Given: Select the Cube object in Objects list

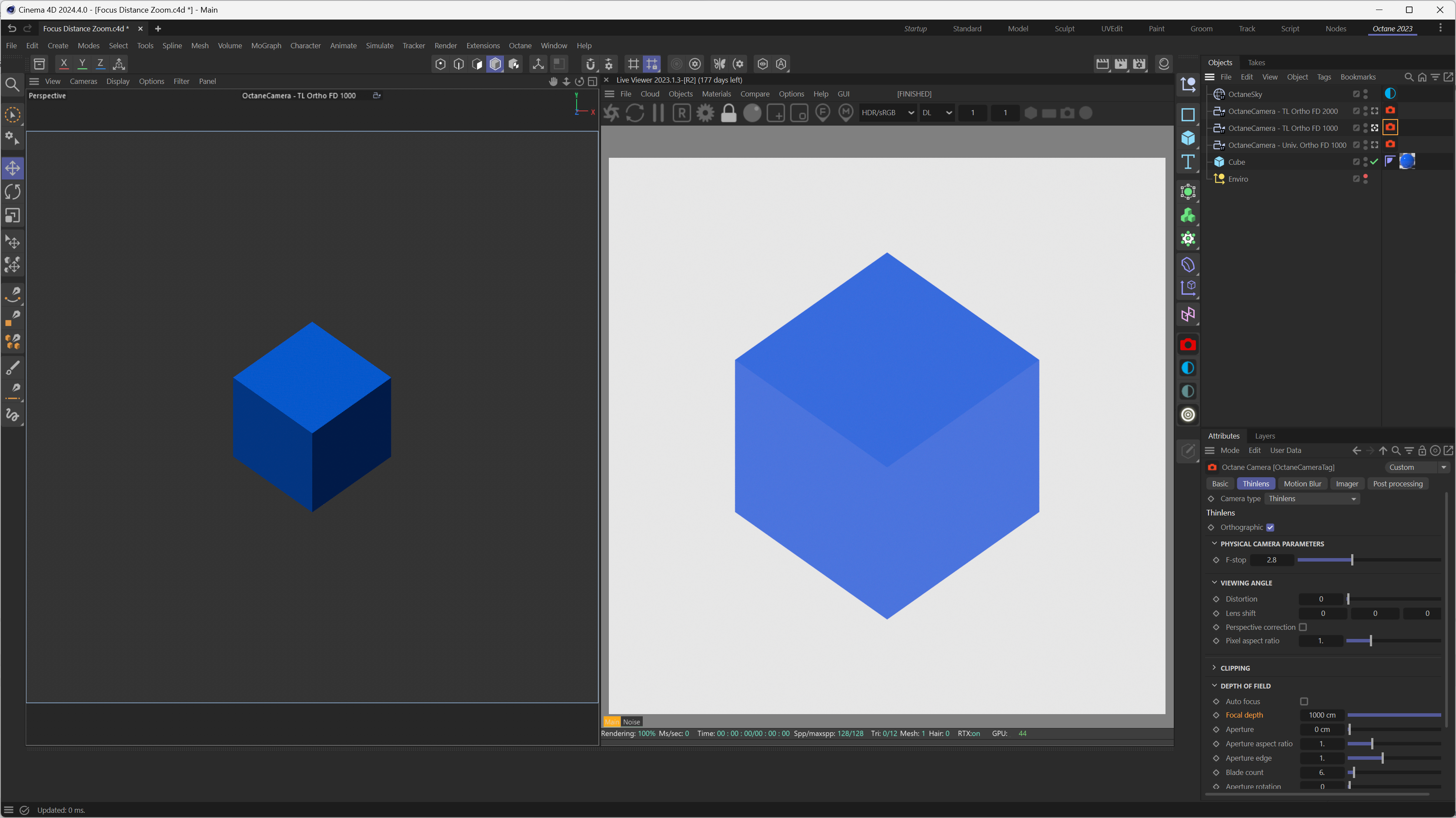Looking at the screenshot, I should (1236, 162).
